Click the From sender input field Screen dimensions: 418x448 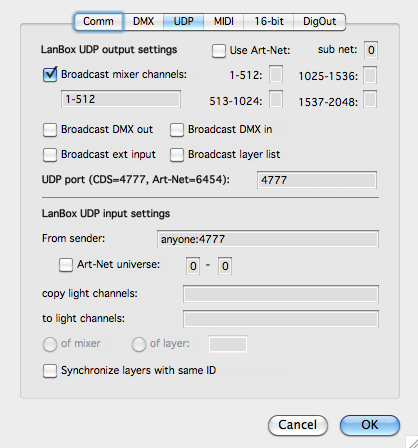[268, 239]
